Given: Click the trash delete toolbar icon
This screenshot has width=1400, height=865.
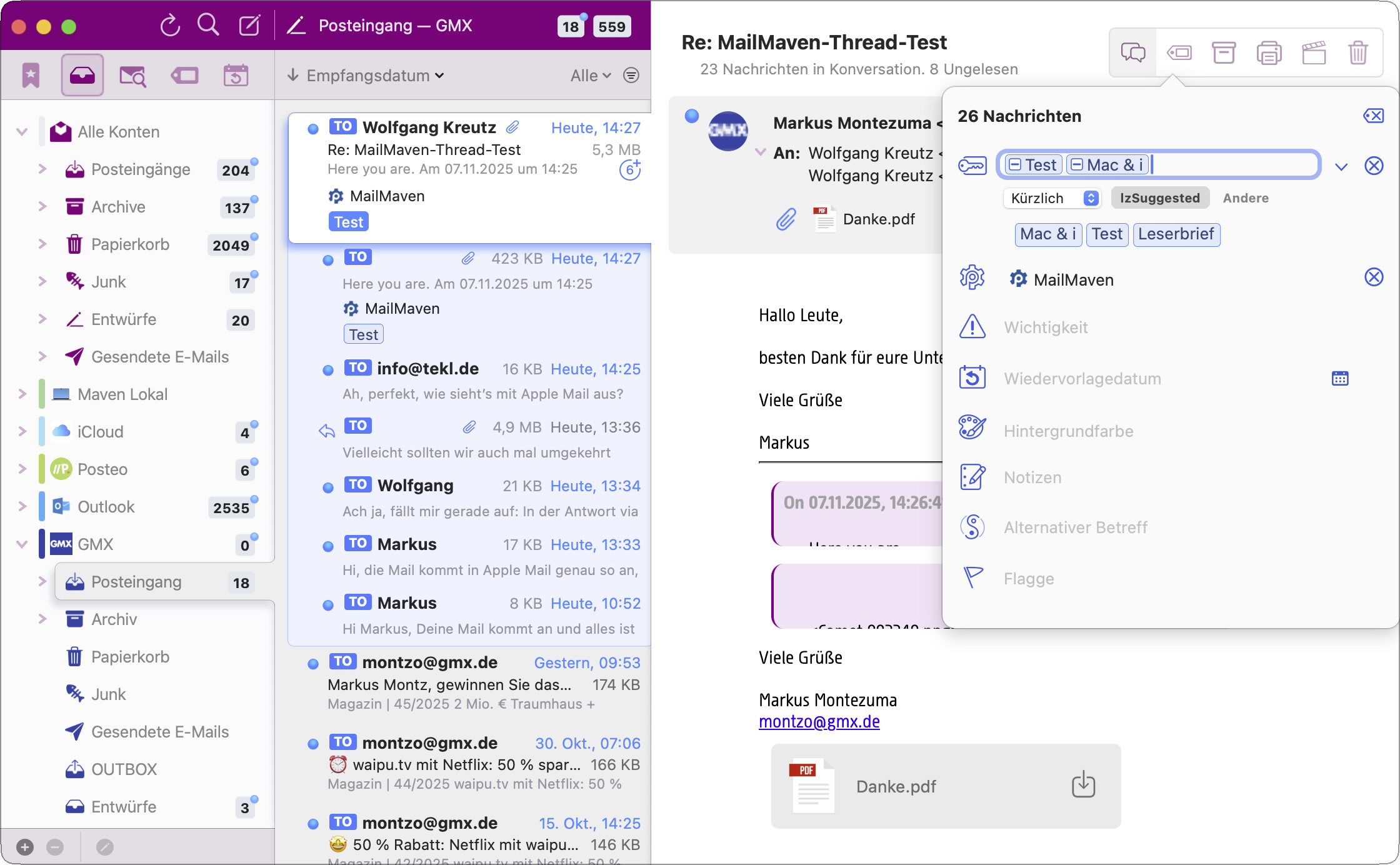Looking at the screenshot, I should [1357, 52].
